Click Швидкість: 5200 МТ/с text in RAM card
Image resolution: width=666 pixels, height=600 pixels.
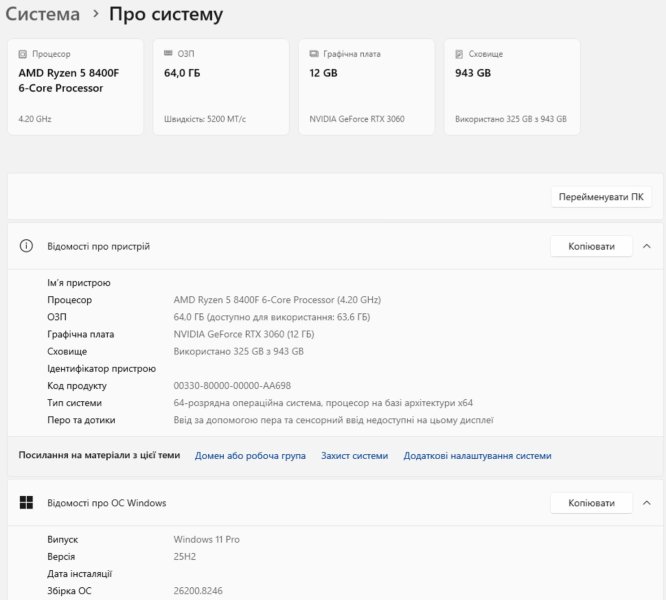[205, 119]
